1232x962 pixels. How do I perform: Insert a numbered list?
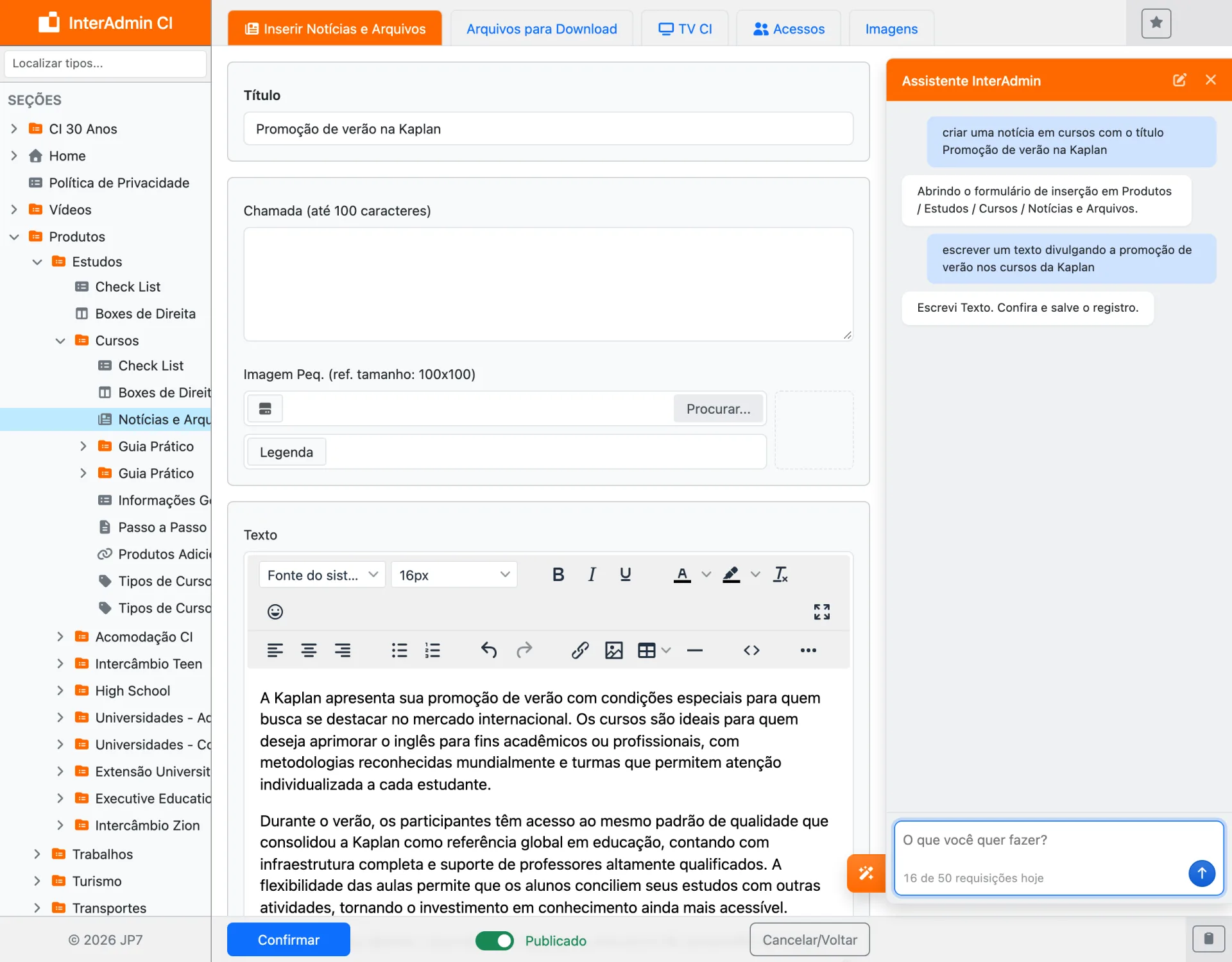point(432,650)
